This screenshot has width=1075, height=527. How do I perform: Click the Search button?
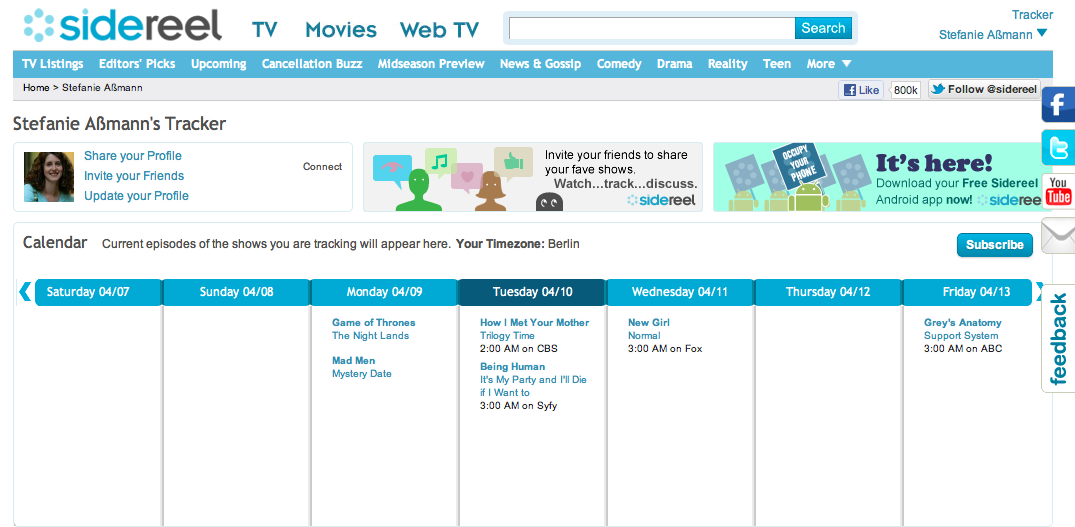pos(823,28)
